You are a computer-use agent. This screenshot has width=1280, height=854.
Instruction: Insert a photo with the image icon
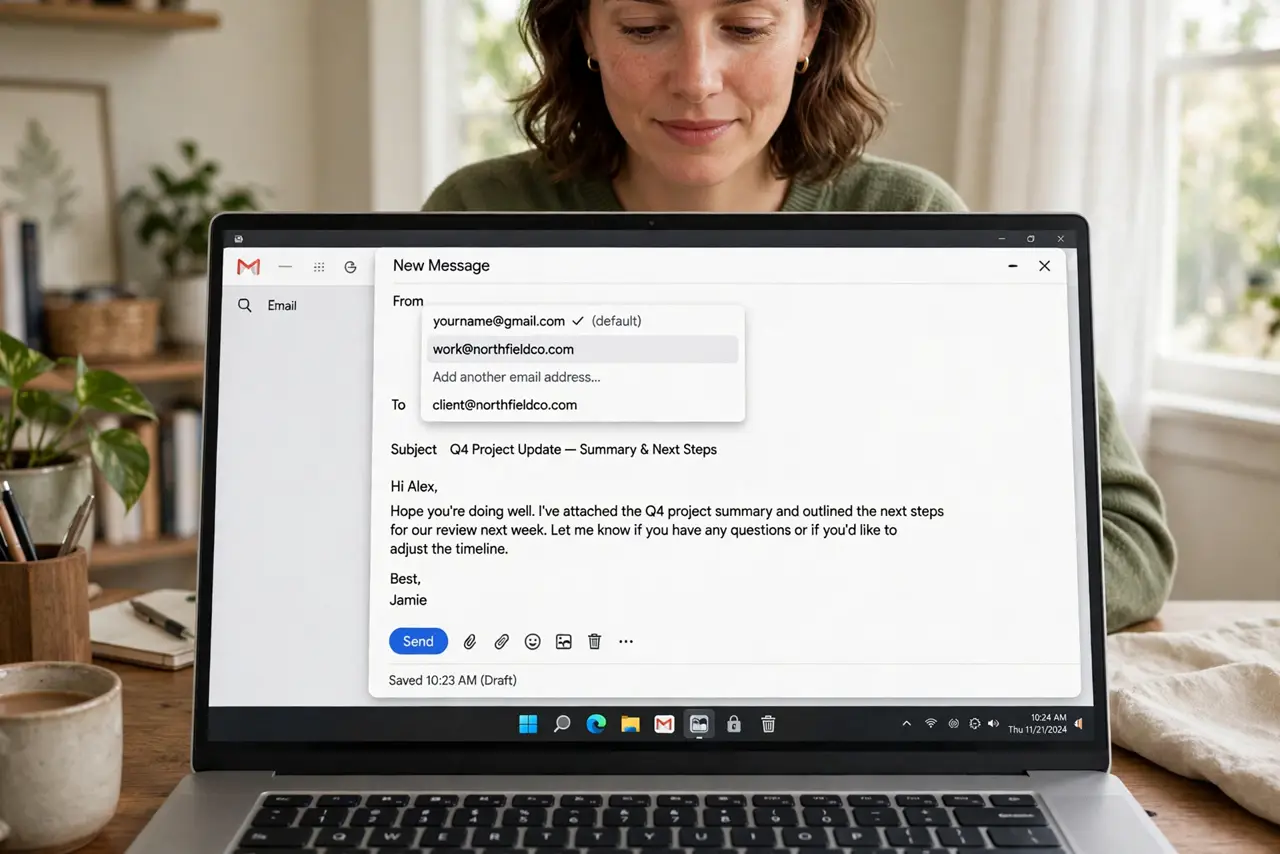pos(564,642)
